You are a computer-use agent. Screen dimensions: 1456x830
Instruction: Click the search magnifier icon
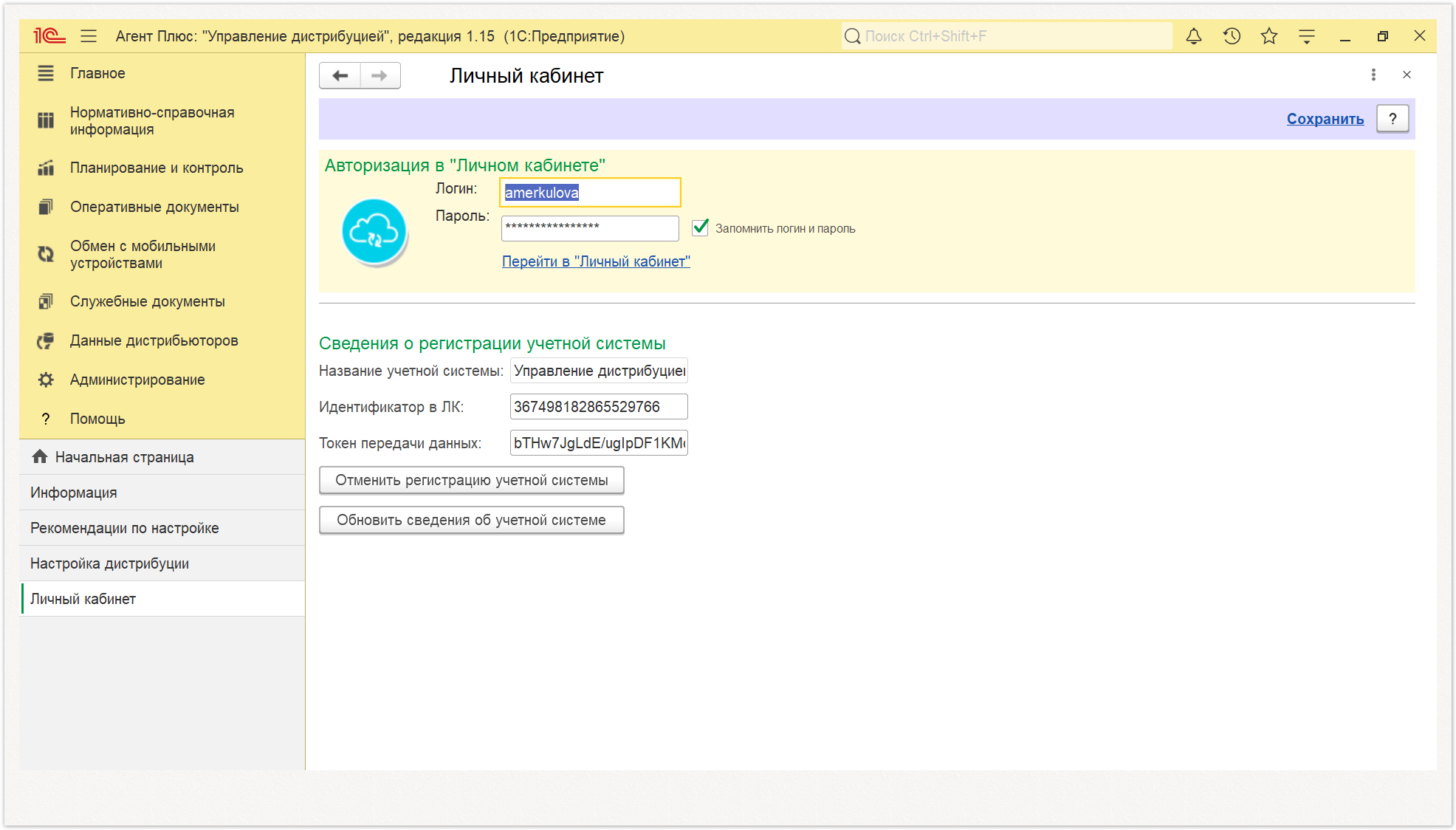853,36
